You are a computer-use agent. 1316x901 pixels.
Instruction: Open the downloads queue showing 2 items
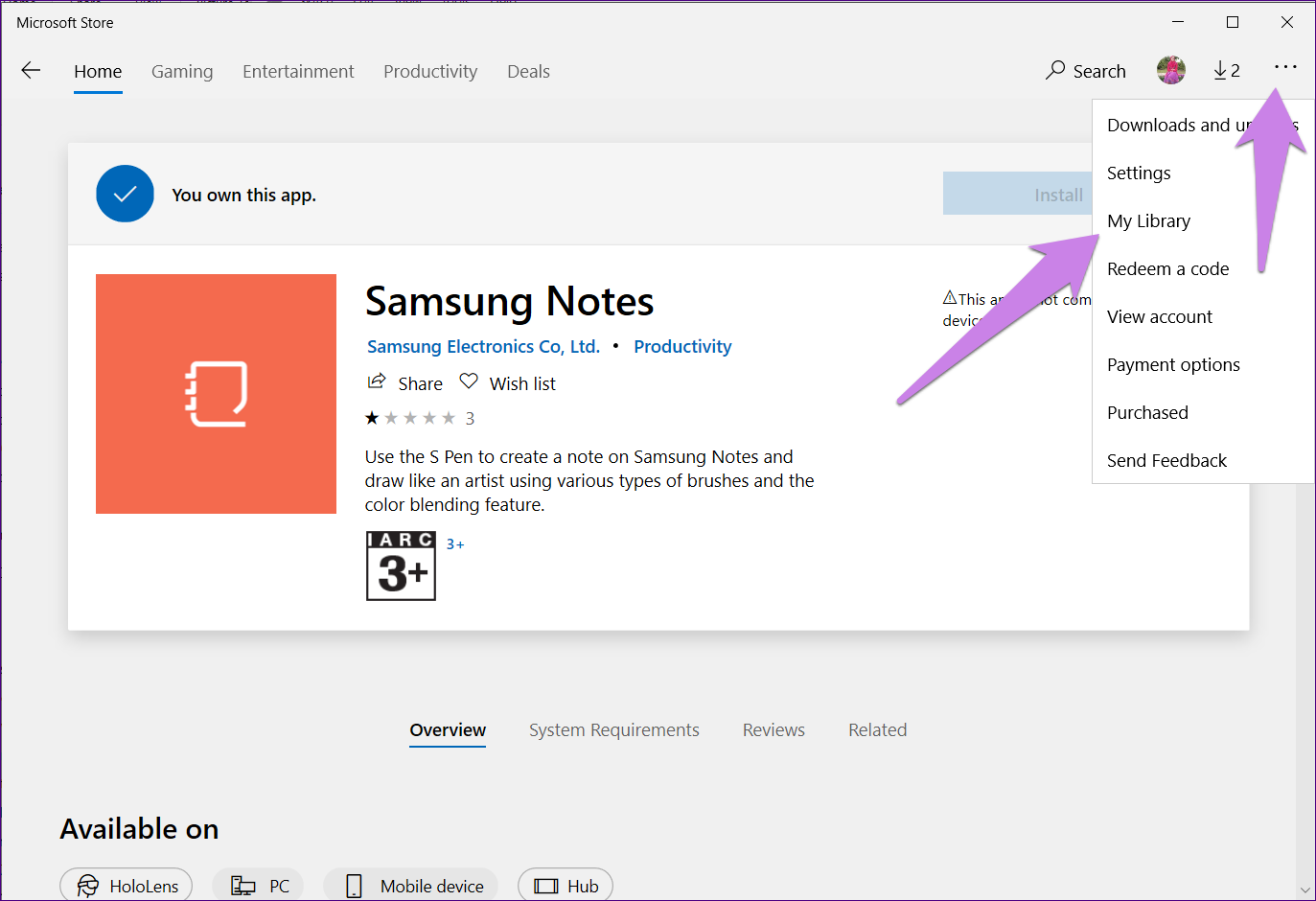(1226, 70)
